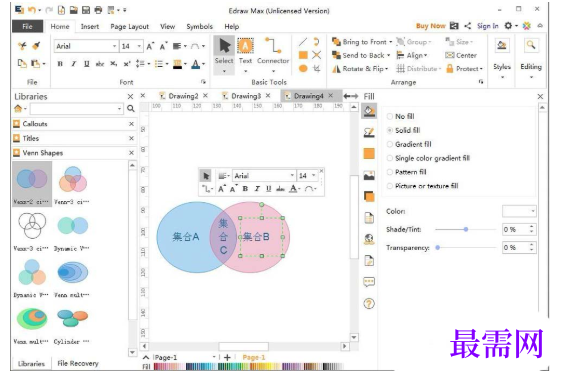Click the Buy Now link
Viewport: 562px width, 375px height.
(430, 26)
